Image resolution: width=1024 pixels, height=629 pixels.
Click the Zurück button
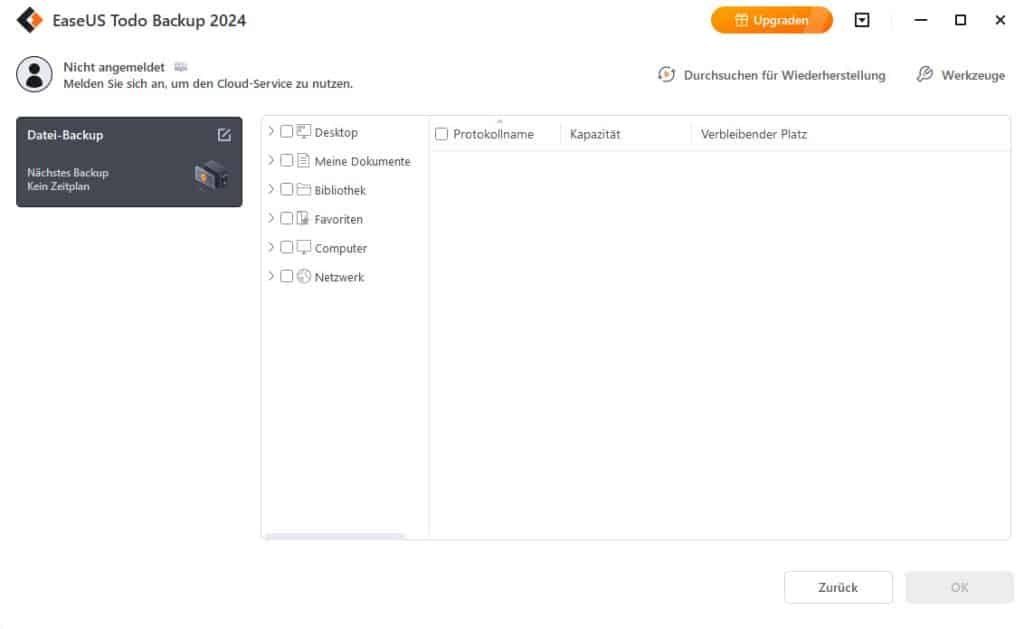click(838, 587)
